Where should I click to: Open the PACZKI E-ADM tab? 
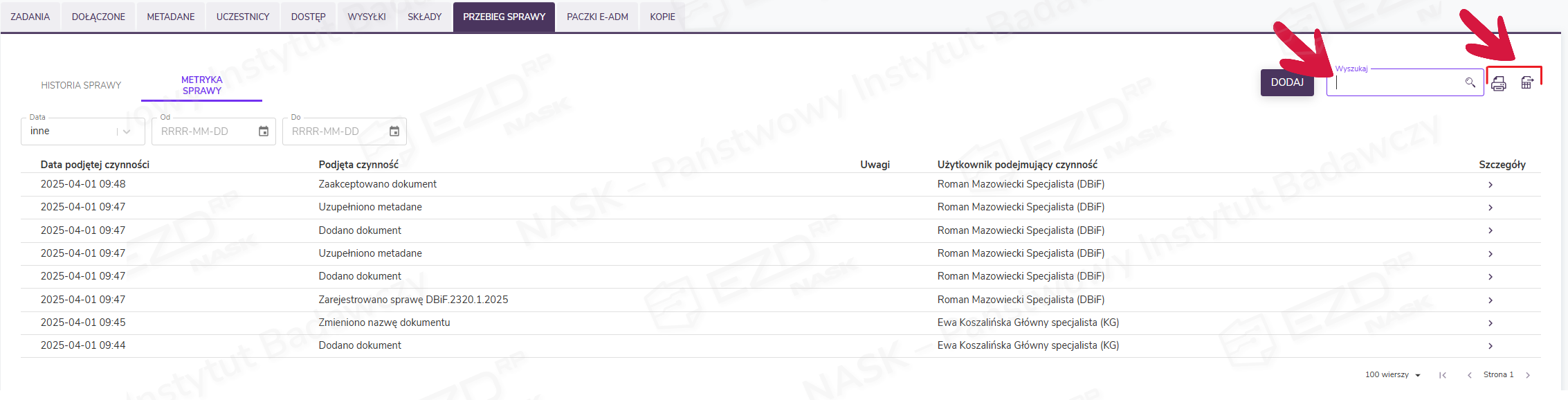coord(597,17)
